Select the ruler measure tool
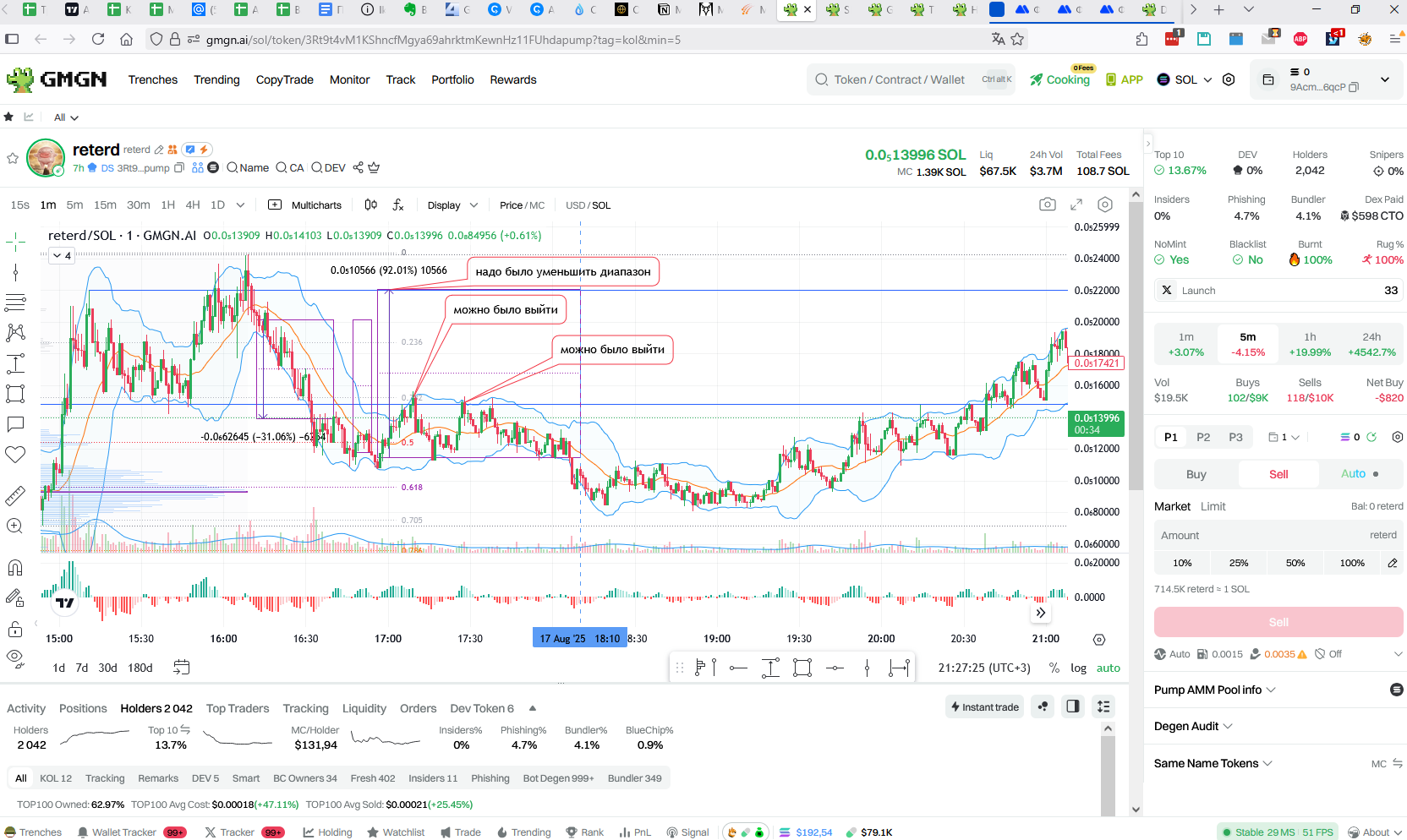The width and height of the screenshot is (1407, 840). click(15, 496)
